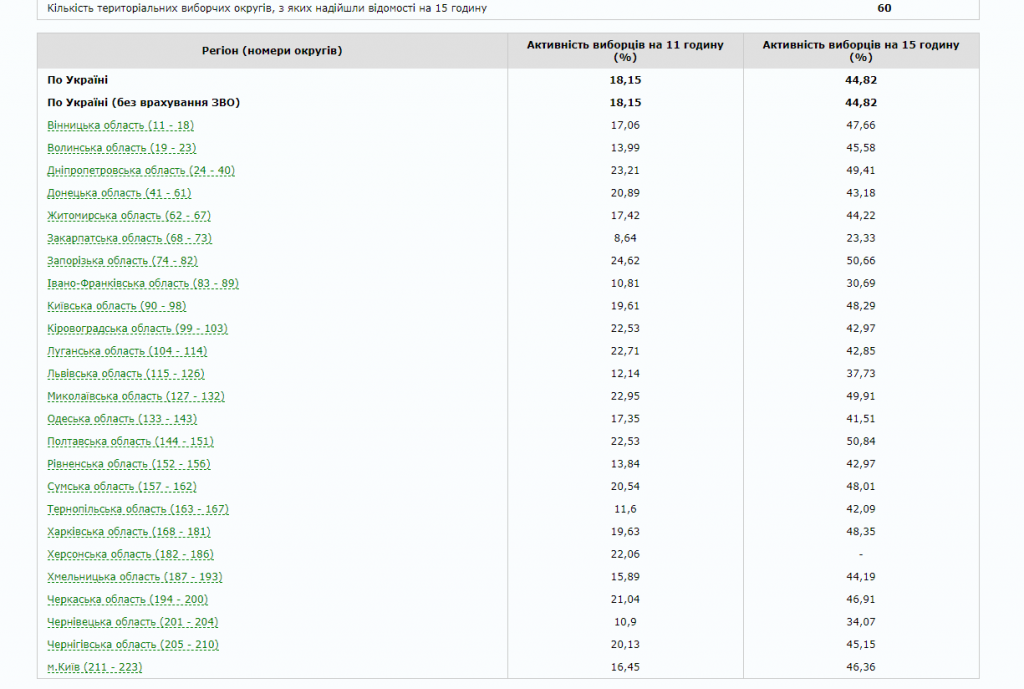
Task: Click the Регіон (номери округів) column header
Action: tap(272, 51)
